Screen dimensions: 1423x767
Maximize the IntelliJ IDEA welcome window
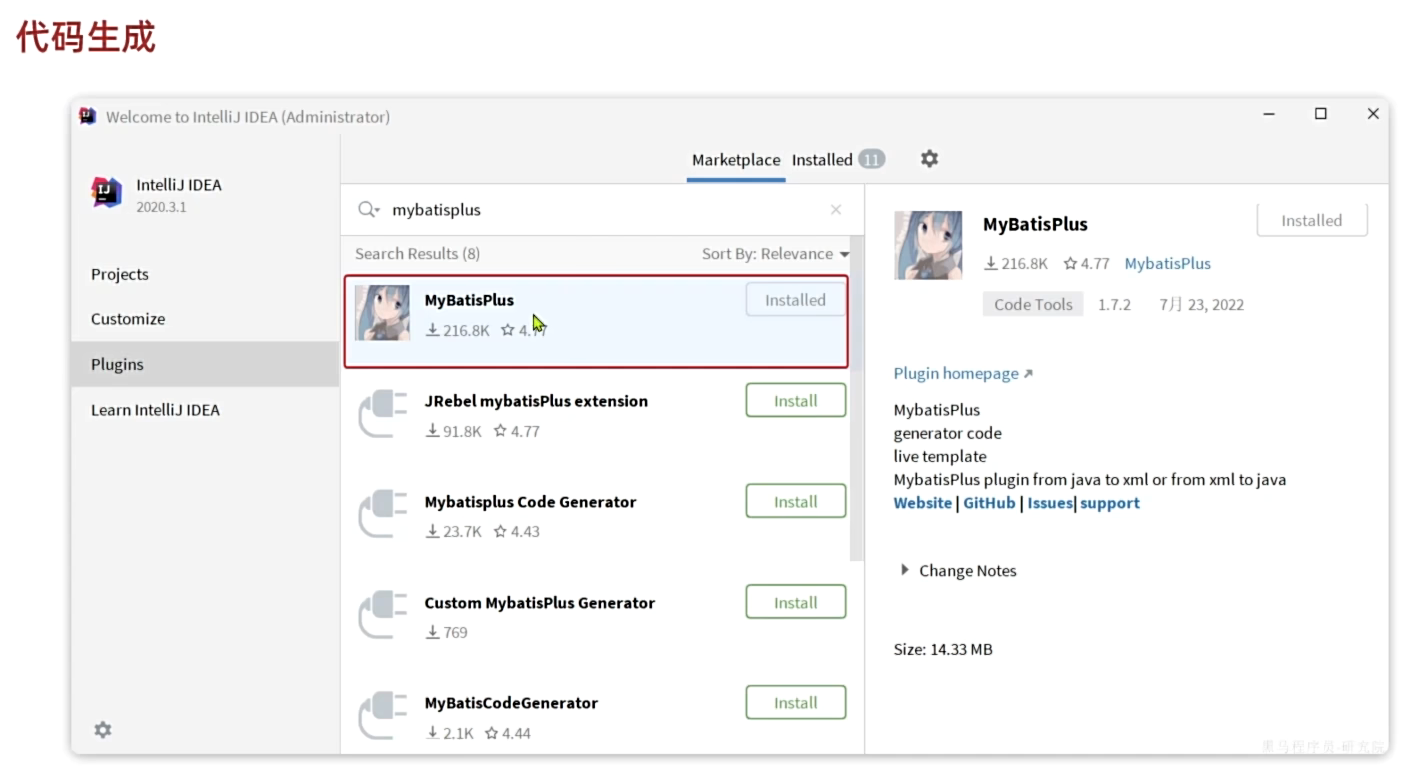tap(1321, 114)
